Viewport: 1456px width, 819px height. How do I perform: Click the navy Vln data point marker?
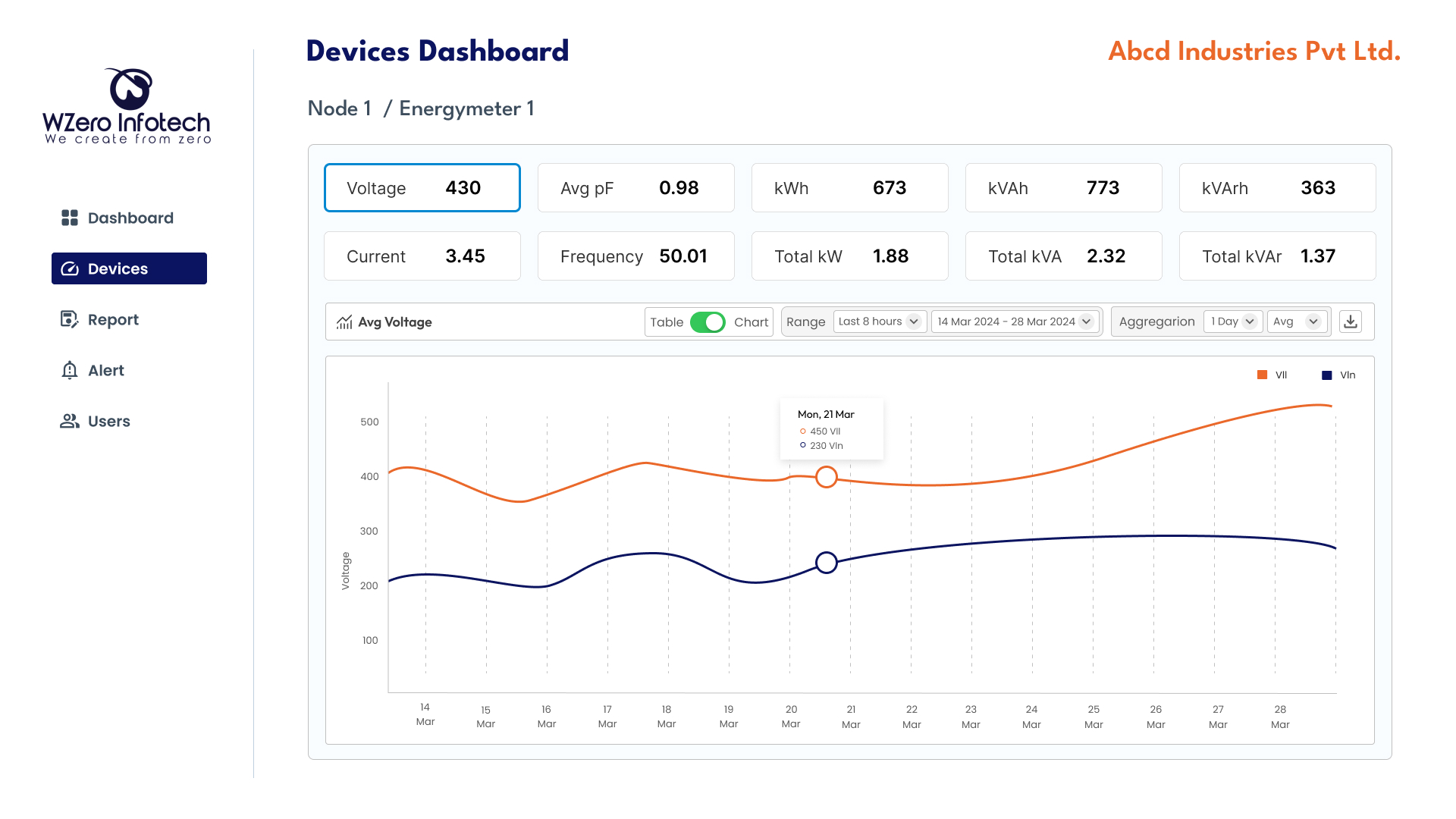click(827, 563)
